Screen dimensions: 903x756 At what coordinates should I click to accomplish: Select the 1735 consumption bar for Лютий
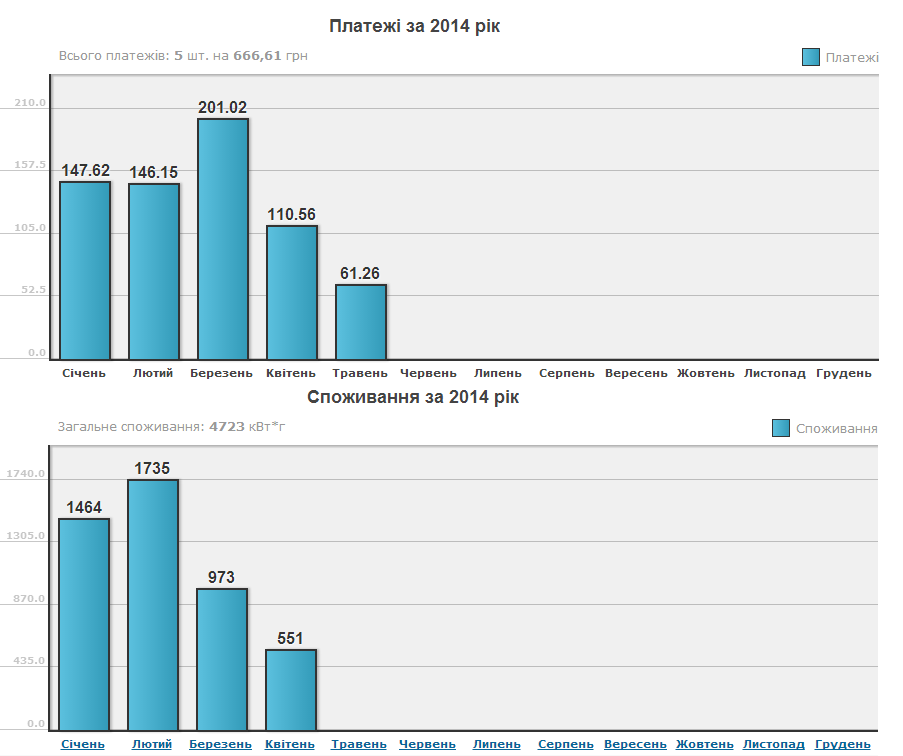click(x=153, y=605)
